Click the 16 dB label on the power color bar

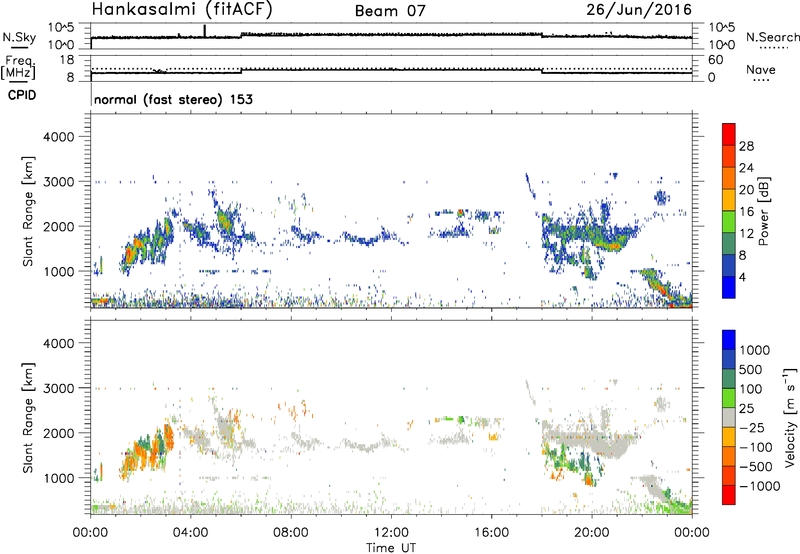[746, 212]
